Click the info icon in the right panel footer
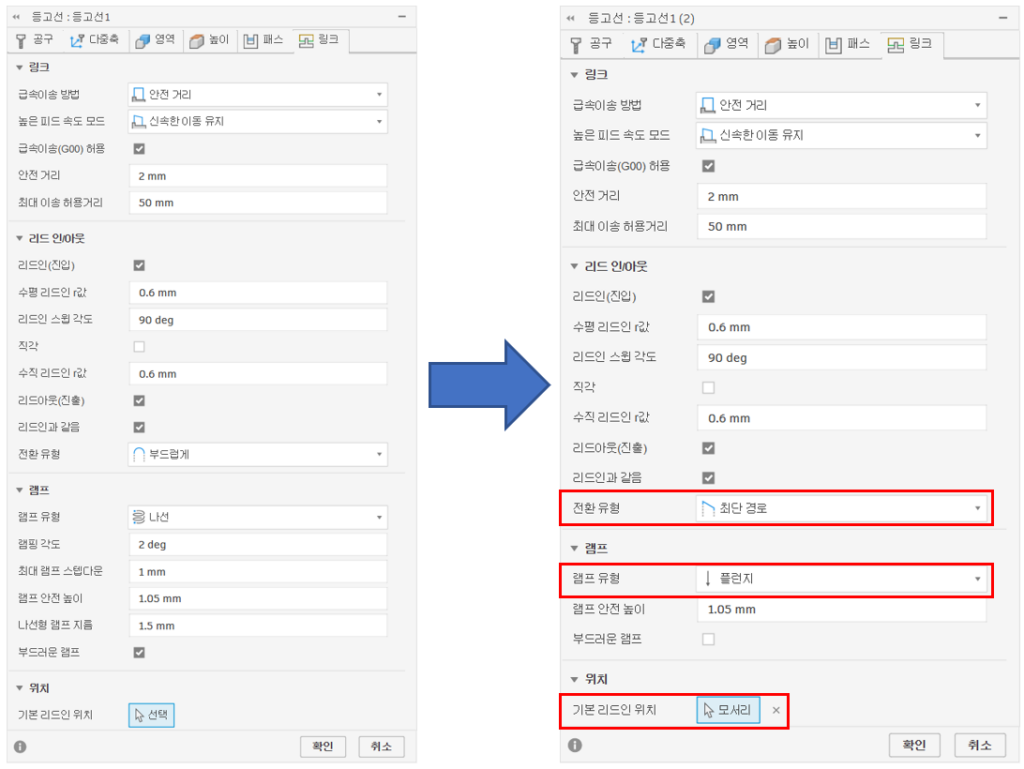Screen dimensions: 1024x769 pyautogui.click(x=575, y=745)
